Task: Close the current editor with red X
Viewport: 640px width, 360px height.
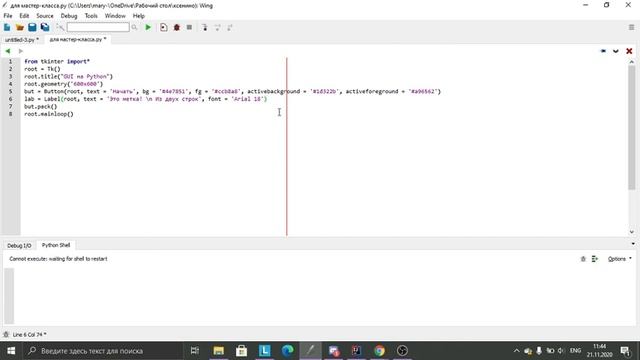Action: click(629, 51)
